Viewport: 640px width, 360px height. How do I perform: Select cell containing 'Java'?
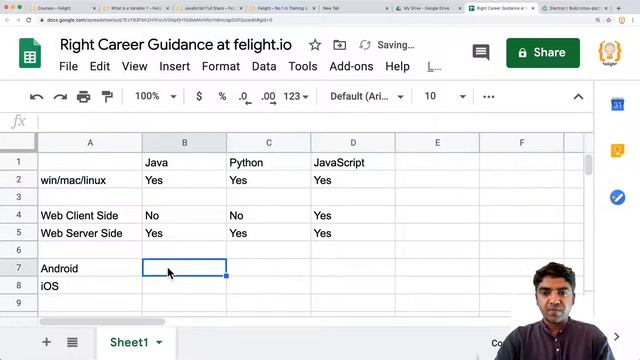coord(184,162)
